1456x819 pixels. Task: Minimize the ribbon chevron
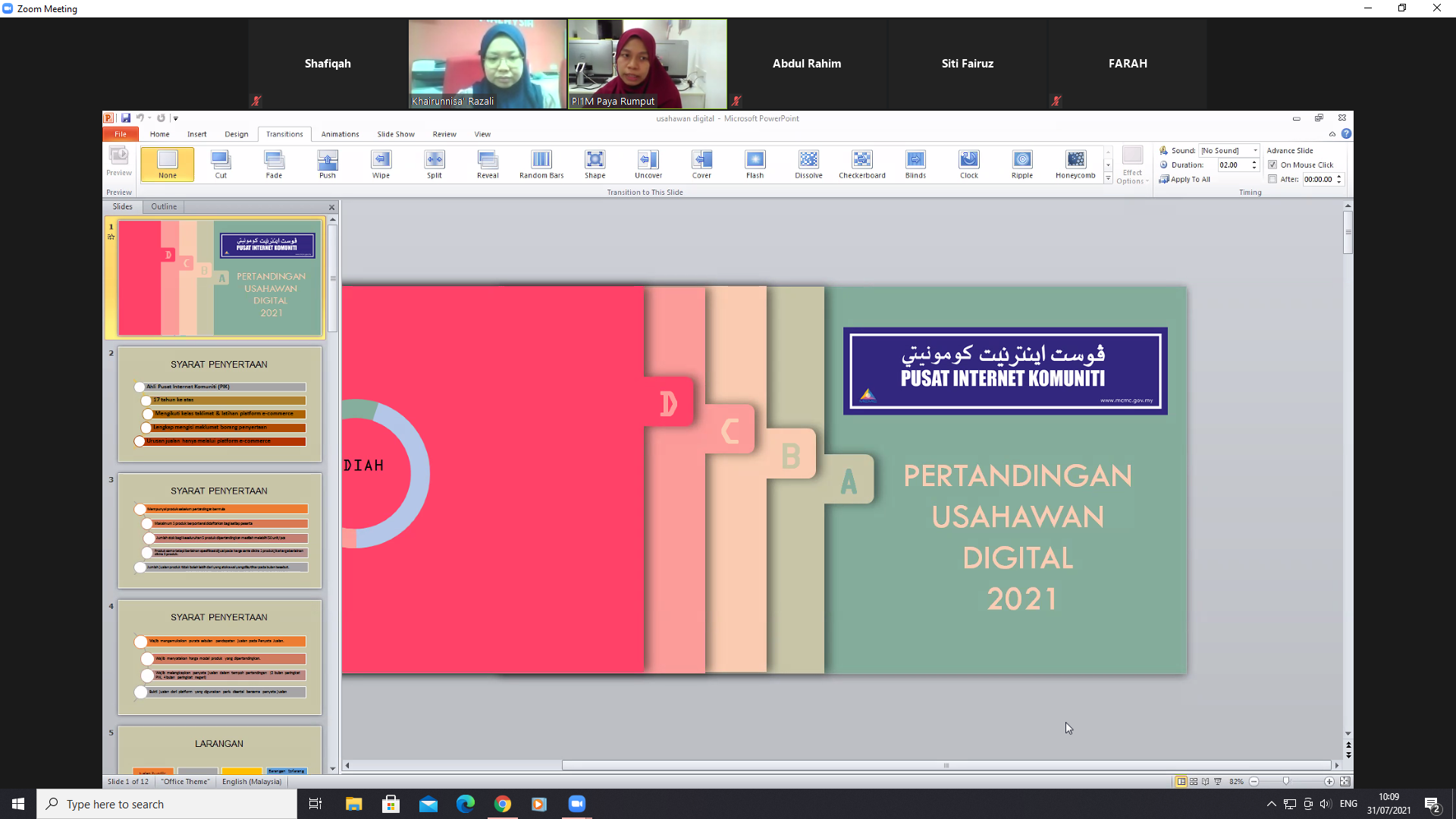pyautogui.click(x=1332, y=134)
